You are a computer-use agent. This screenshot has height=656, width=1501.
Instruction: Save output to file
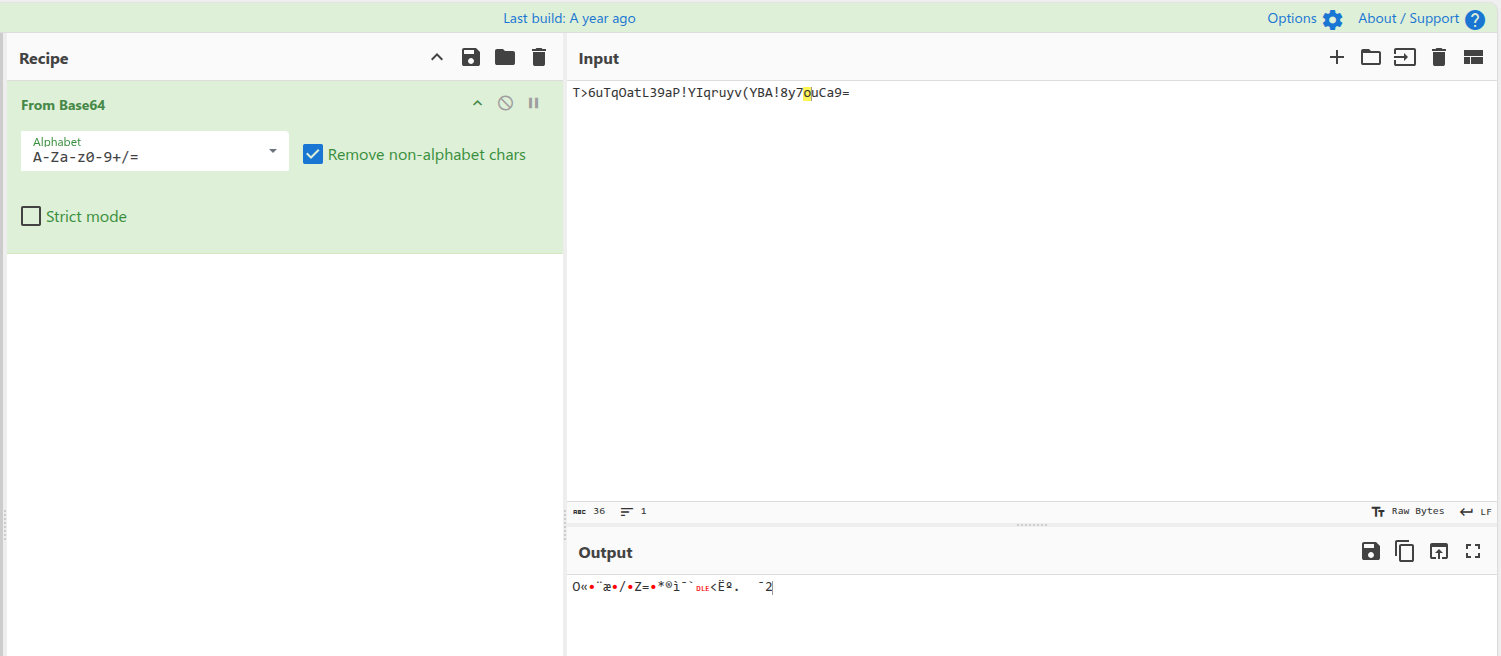tap(1371, 551)
